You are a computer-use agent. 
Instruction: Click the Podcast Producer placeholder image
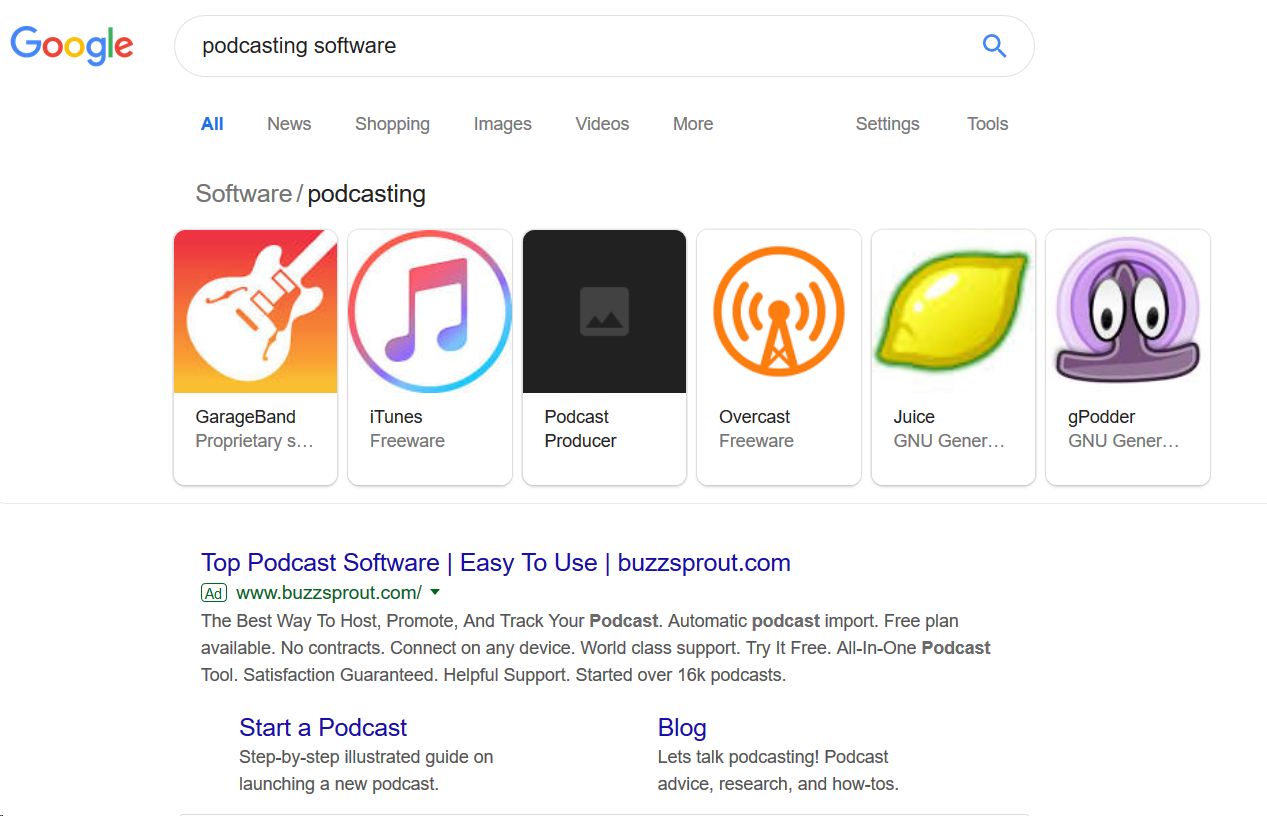pyautogui.click(x=604, y=311)
